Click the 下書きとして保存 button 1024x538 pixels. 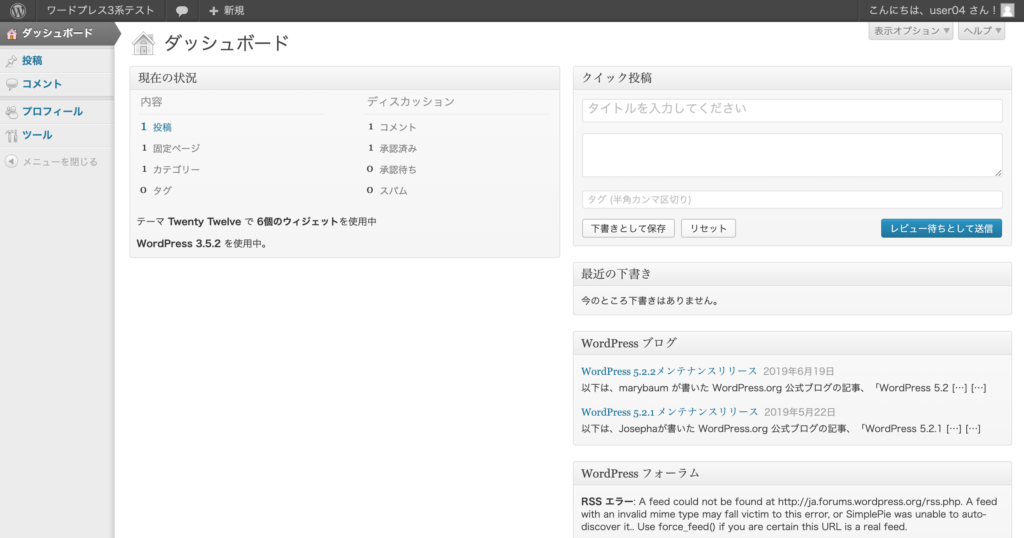628,228
